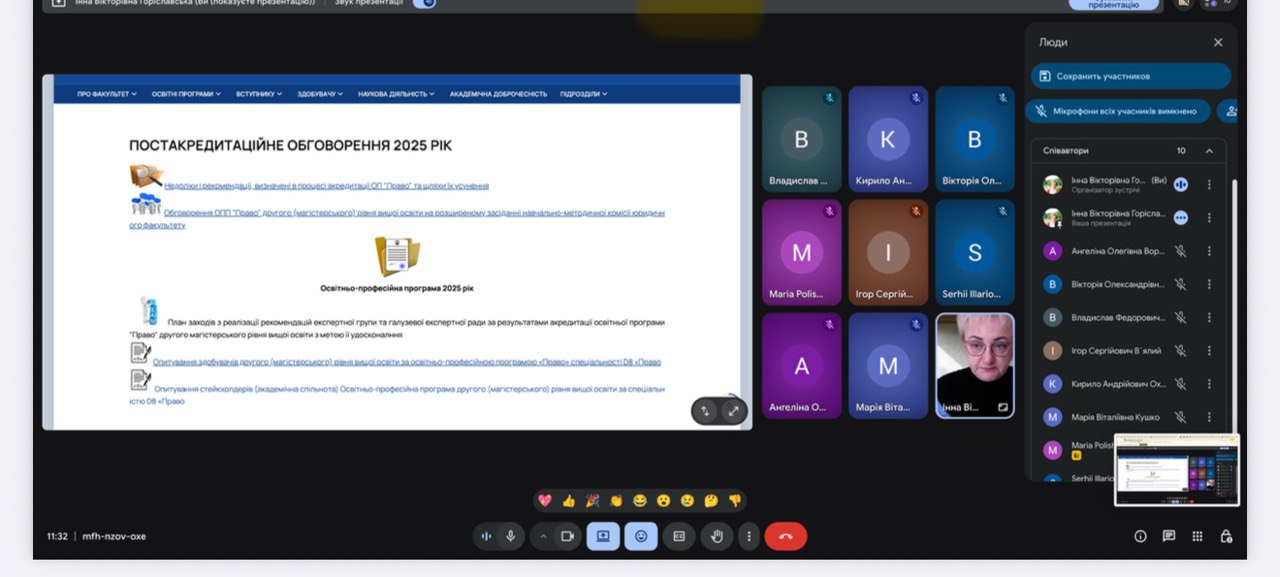
Task: Open link Обговорення ОПП "Право"
Action: point(397,218)
